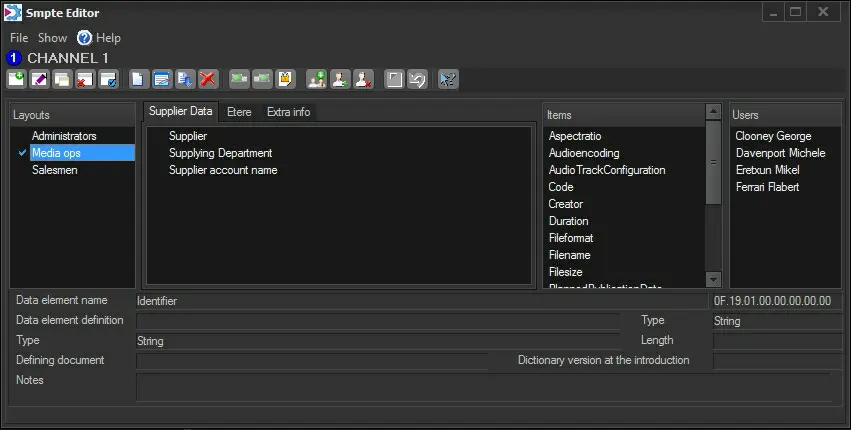Click the Notes text field

point(482,386)
